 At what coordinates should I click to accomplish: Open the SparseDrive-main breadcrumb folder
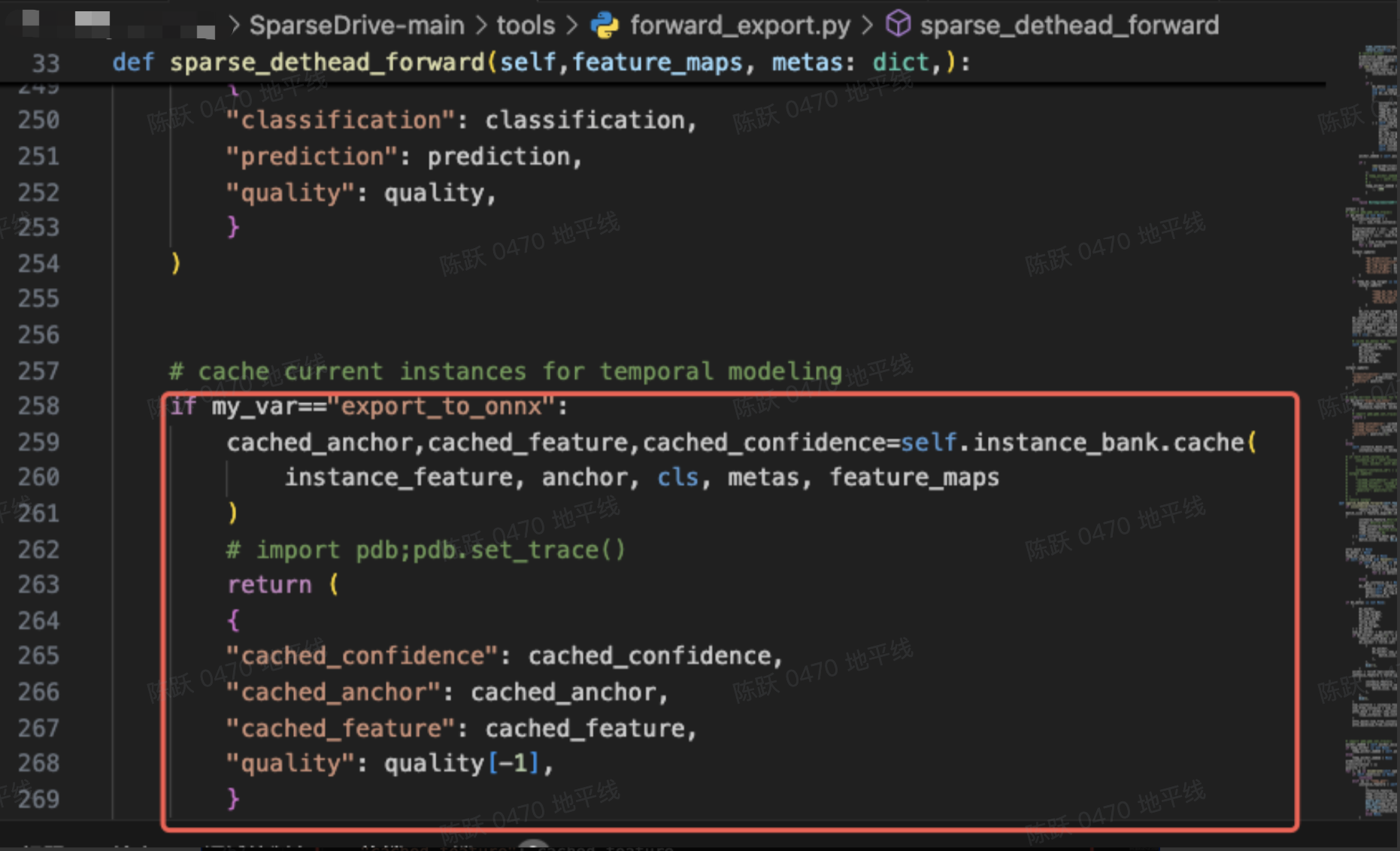coord(356,26)
